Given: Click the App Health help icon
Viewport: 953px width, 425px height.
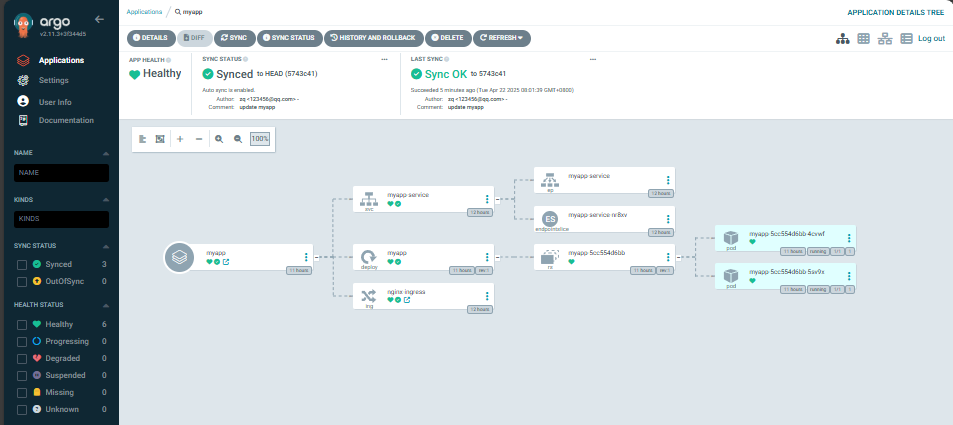Looking at the screenshot, I should (168, 60).
